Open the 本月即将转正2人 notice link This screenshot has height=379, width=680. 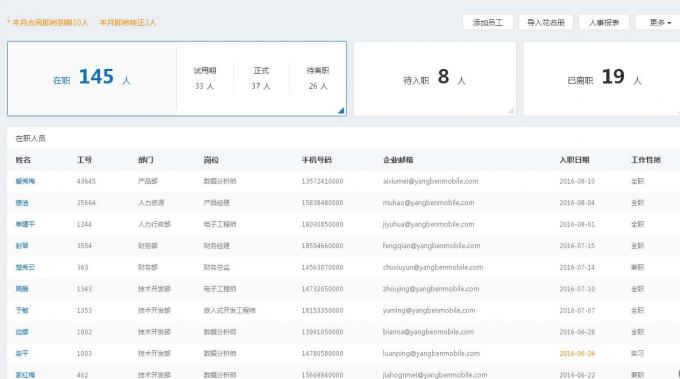tap(128, 23)
